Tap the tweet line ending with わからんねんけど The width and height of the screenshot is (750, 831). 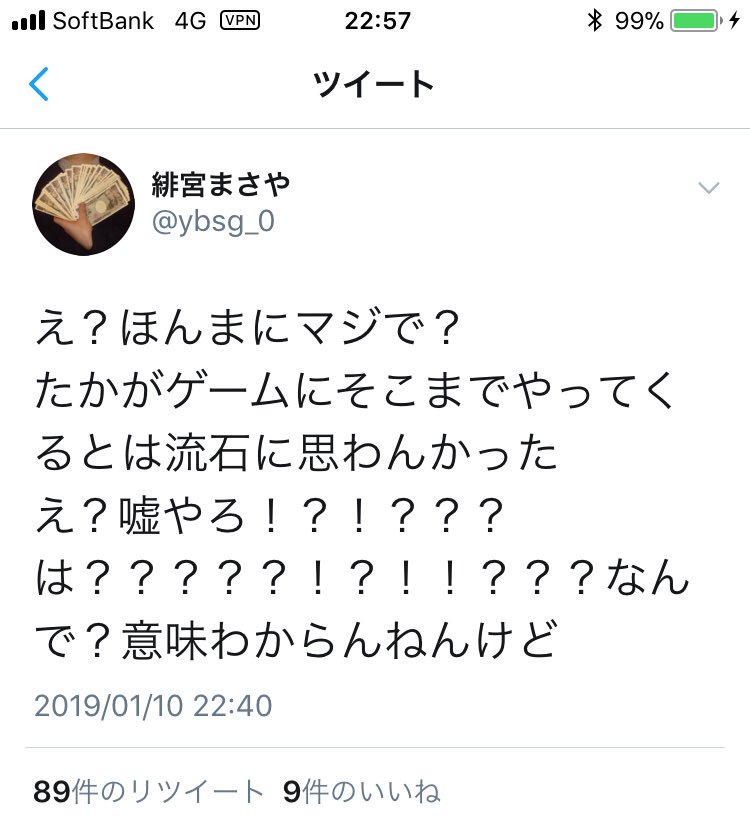(296, 640)
